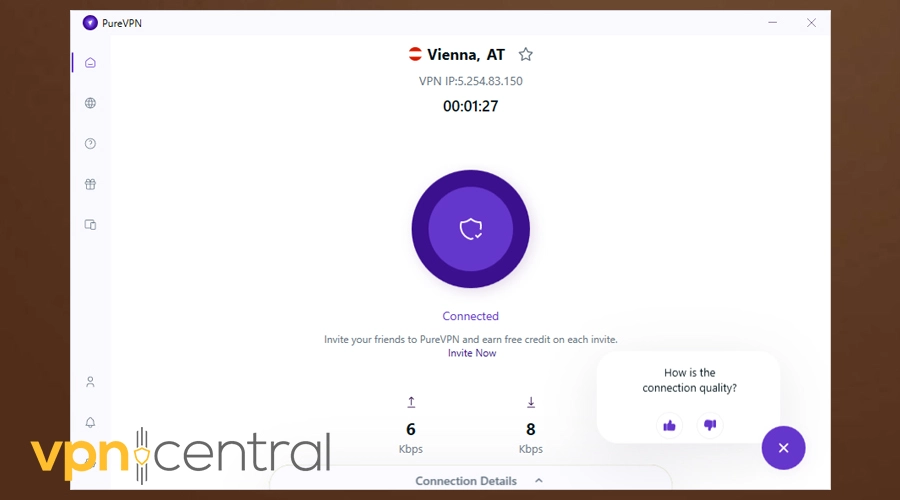Click the Invite Now link
Viewport: 900px width, 500px height.
[472, 353]
